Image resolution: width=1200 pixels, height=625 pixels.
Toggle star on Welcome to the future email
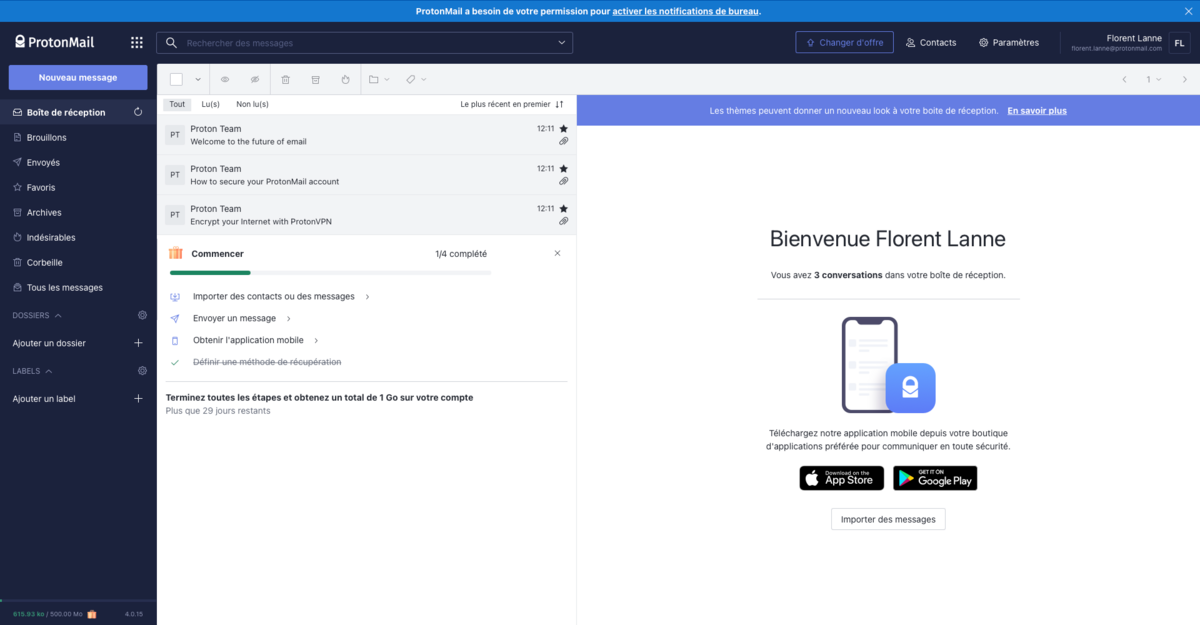(x=563, y=128)
